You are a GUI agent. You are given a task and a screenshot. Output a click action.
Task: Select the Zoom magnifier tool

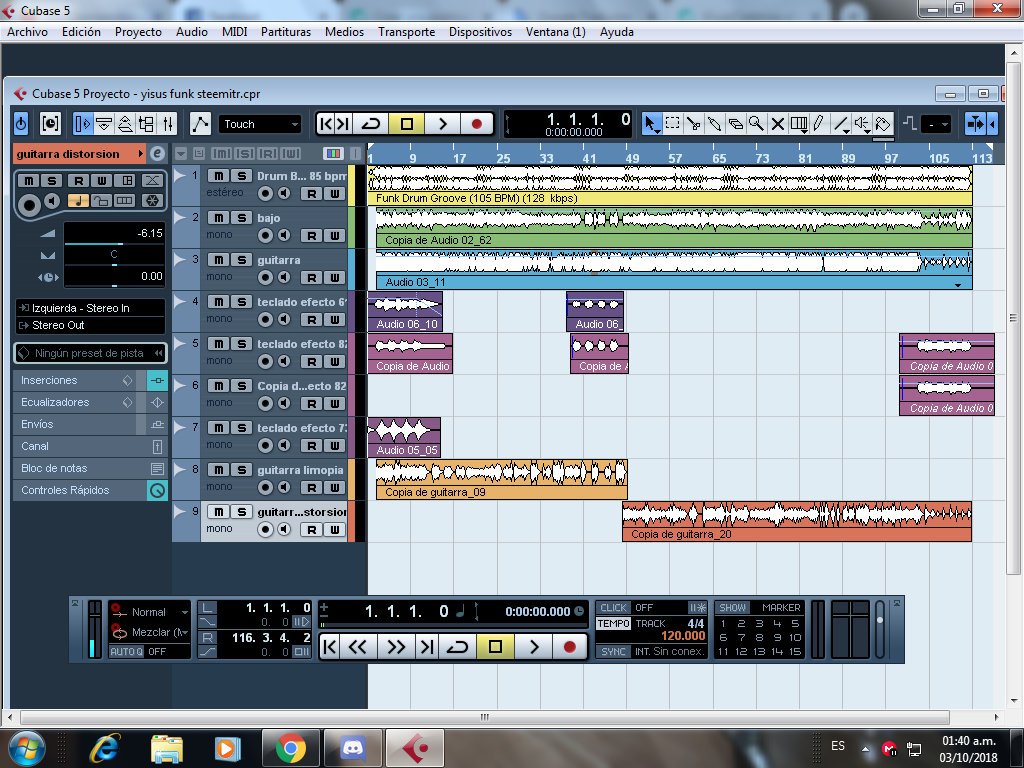click(756, 123)
